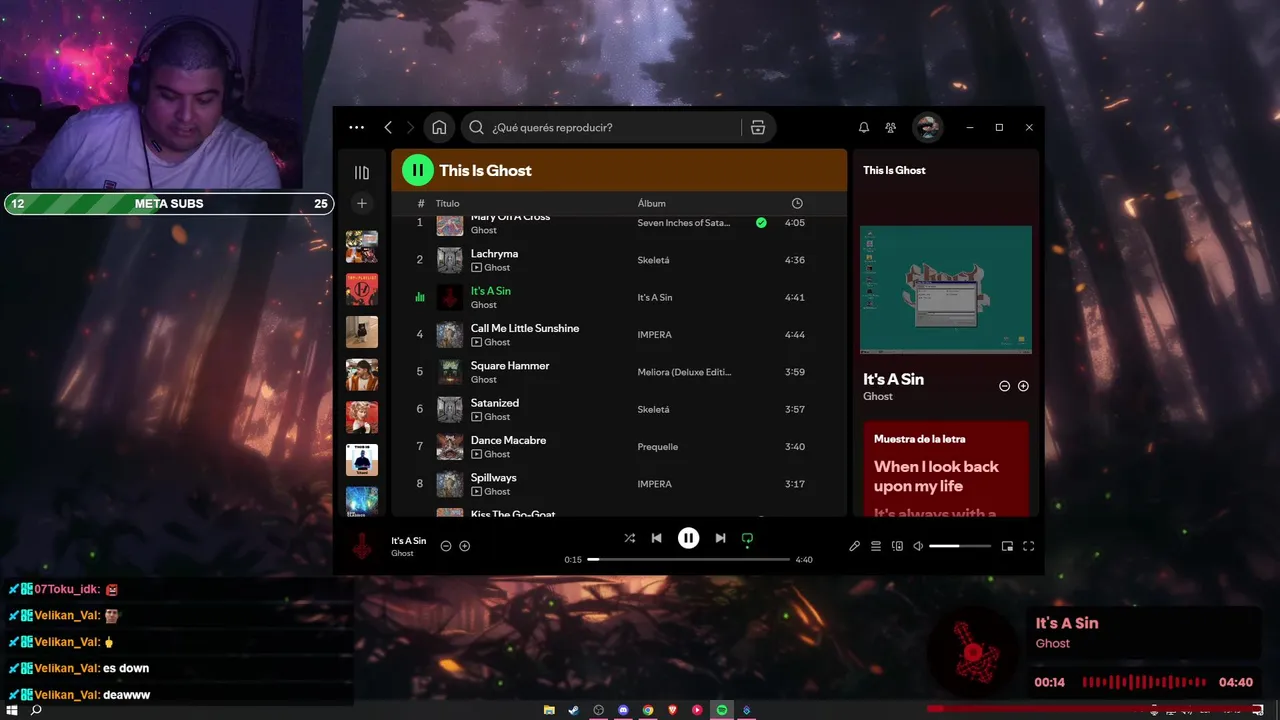Open the video thumbnail in the Now Playing panel
The image size is (1280, 720).
point(946,289)
